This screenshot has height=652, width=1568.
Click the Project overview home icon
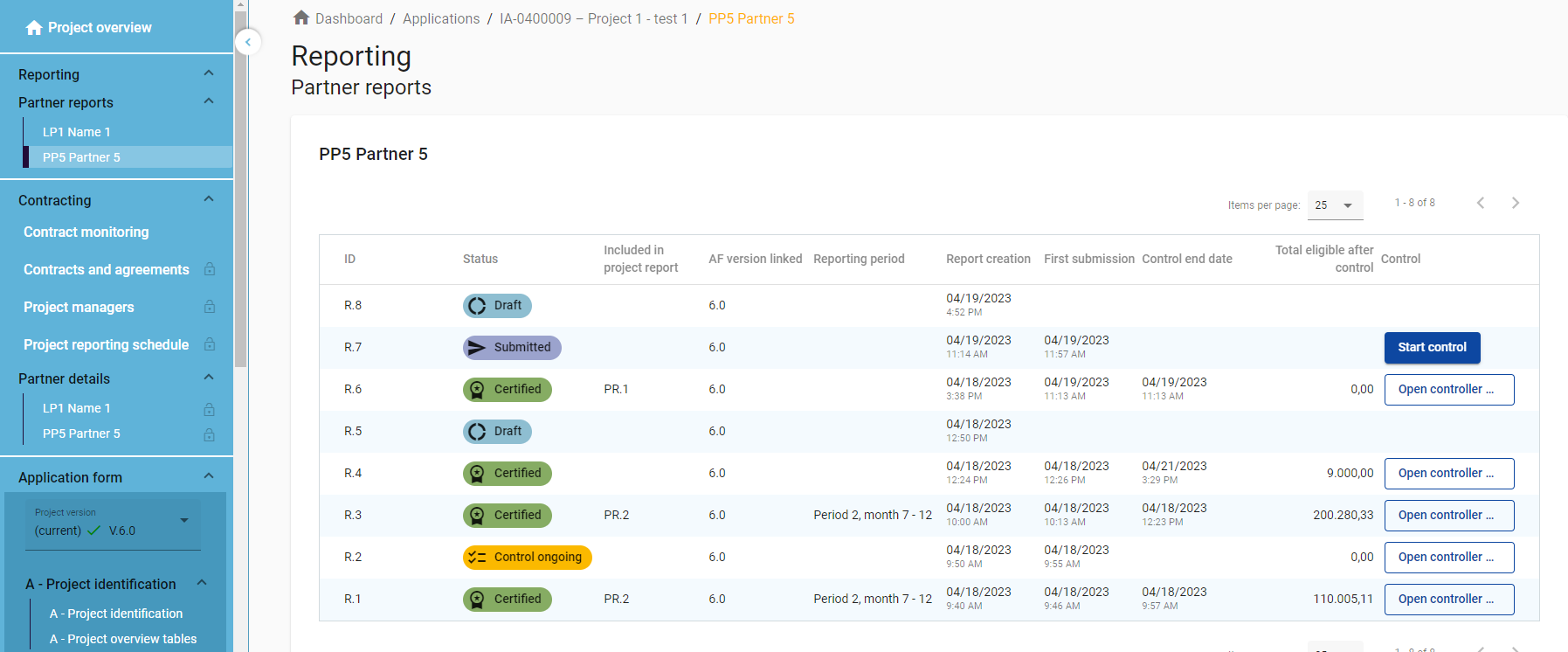tap(34, 28)
